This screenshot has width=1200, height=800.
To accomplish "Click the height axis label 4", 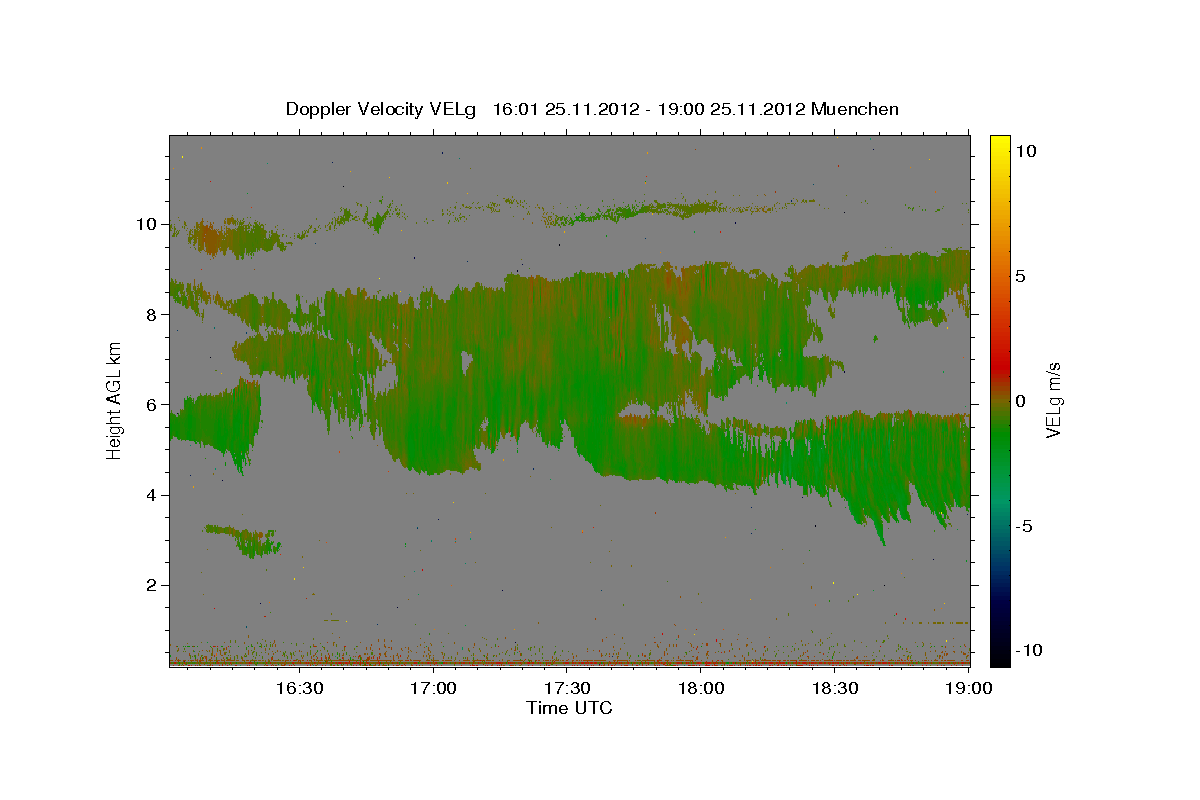I will pyautogui.click(x=151, y=495).
